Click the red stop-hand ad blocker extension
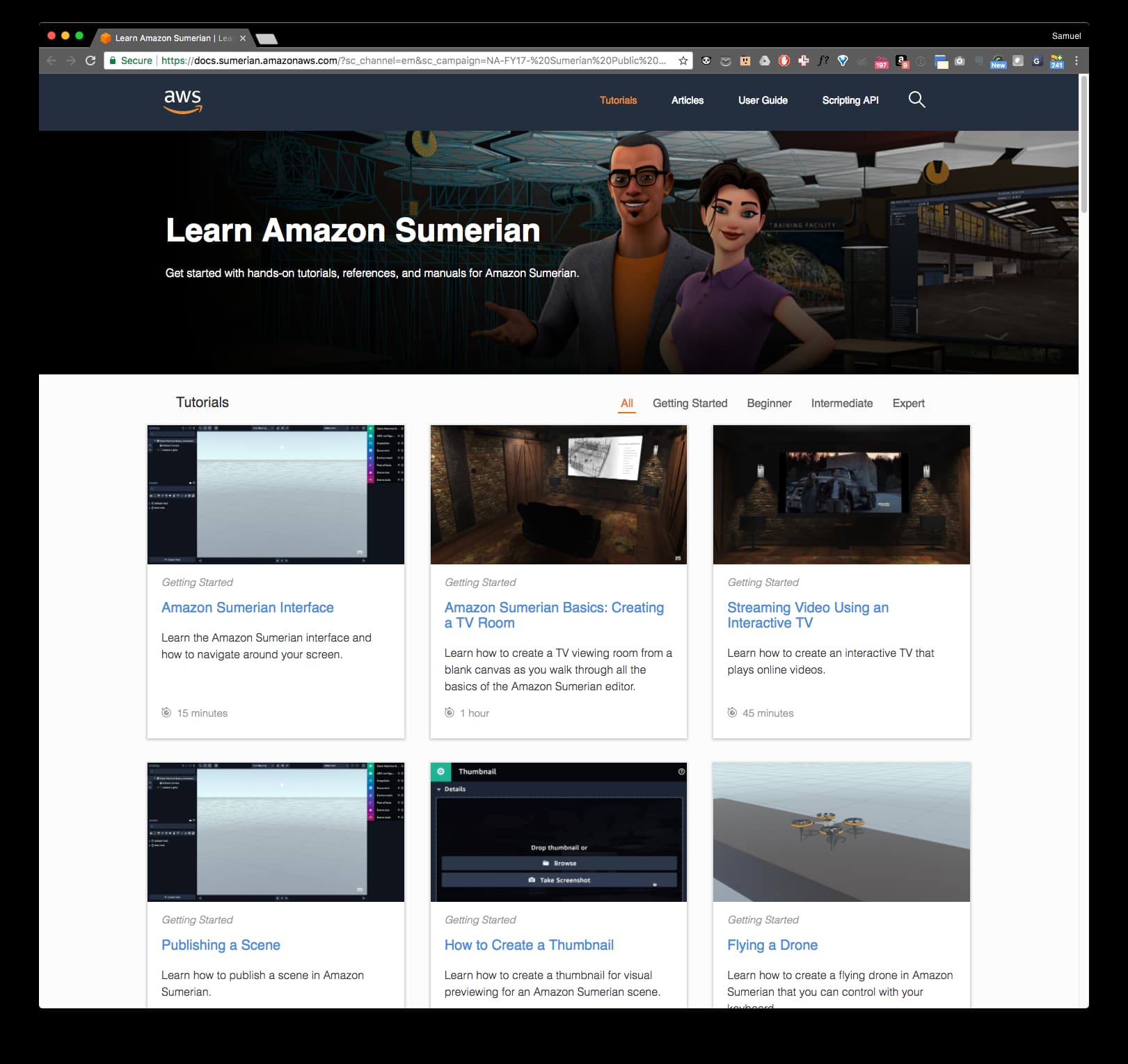This screenshot has width=1128, height=1064. point(784,61)
